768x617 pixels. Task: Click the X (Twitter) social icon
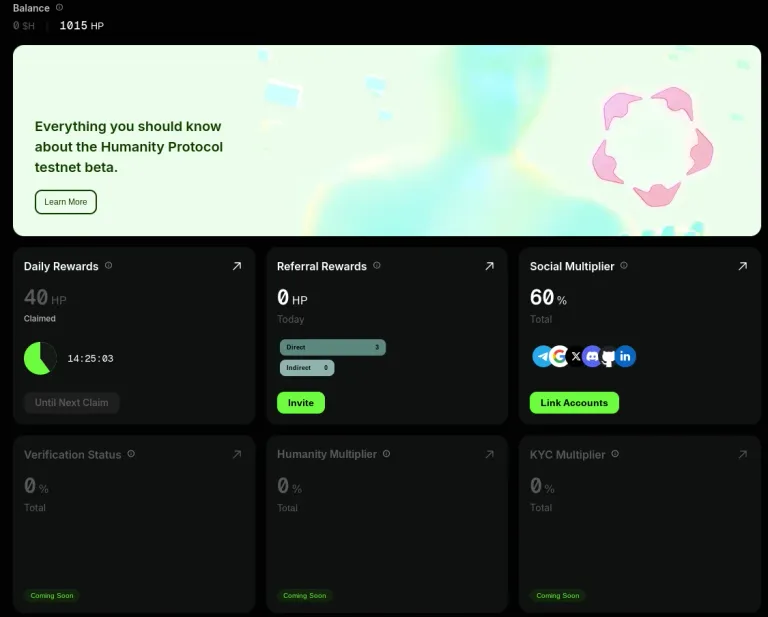[576, 356]
